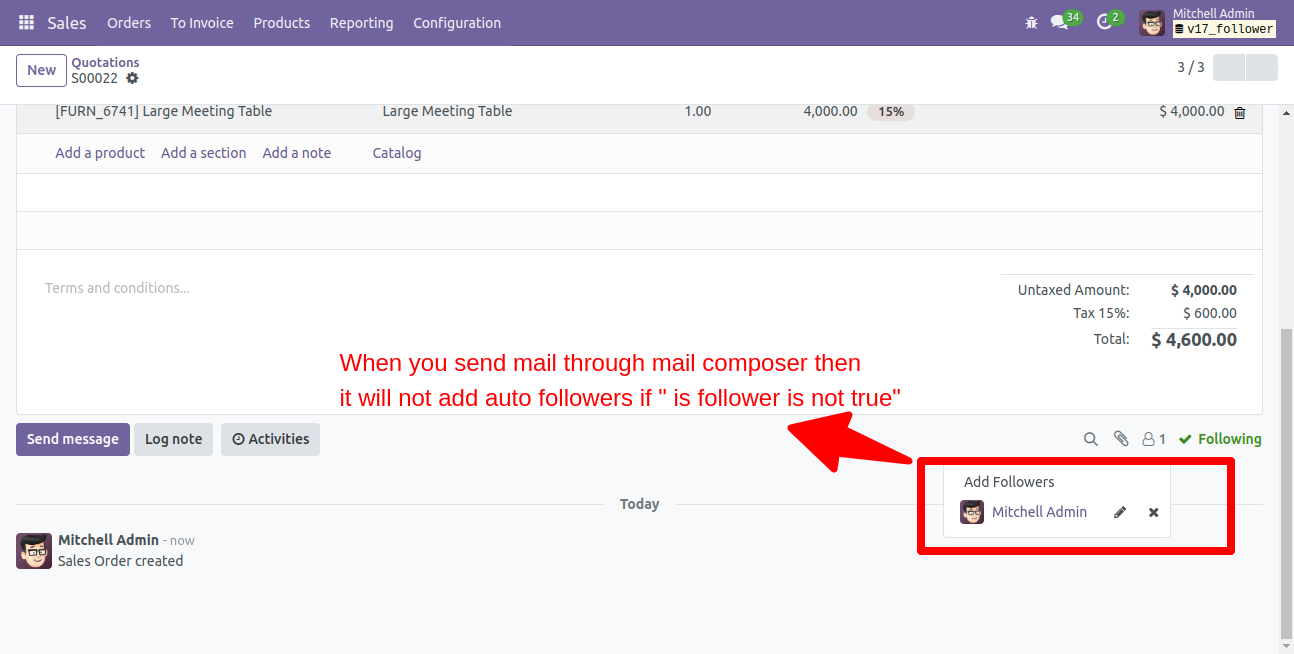This screenshot has height=654, width=1294.
Task: Expand the Quotations breadcrumb
Action: point(106,62)
